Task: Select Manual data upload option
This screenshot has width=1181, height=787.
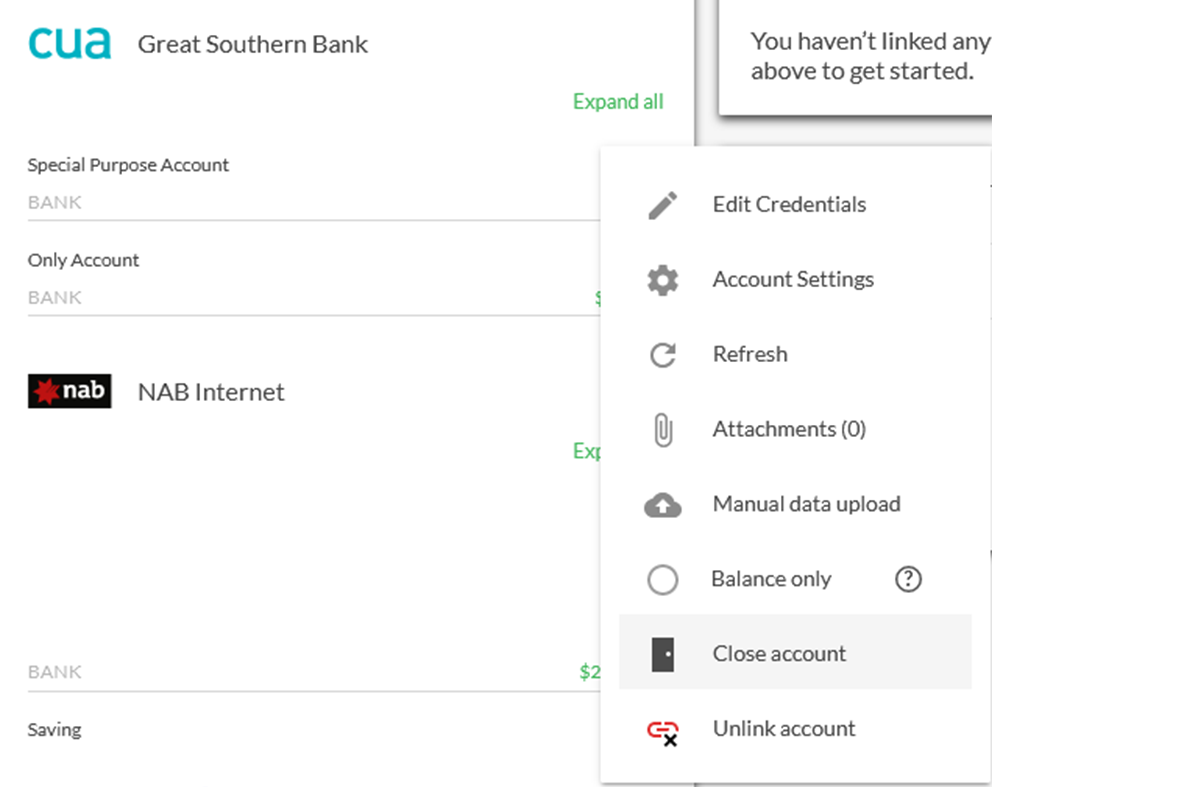Action: tap(795, 504)
